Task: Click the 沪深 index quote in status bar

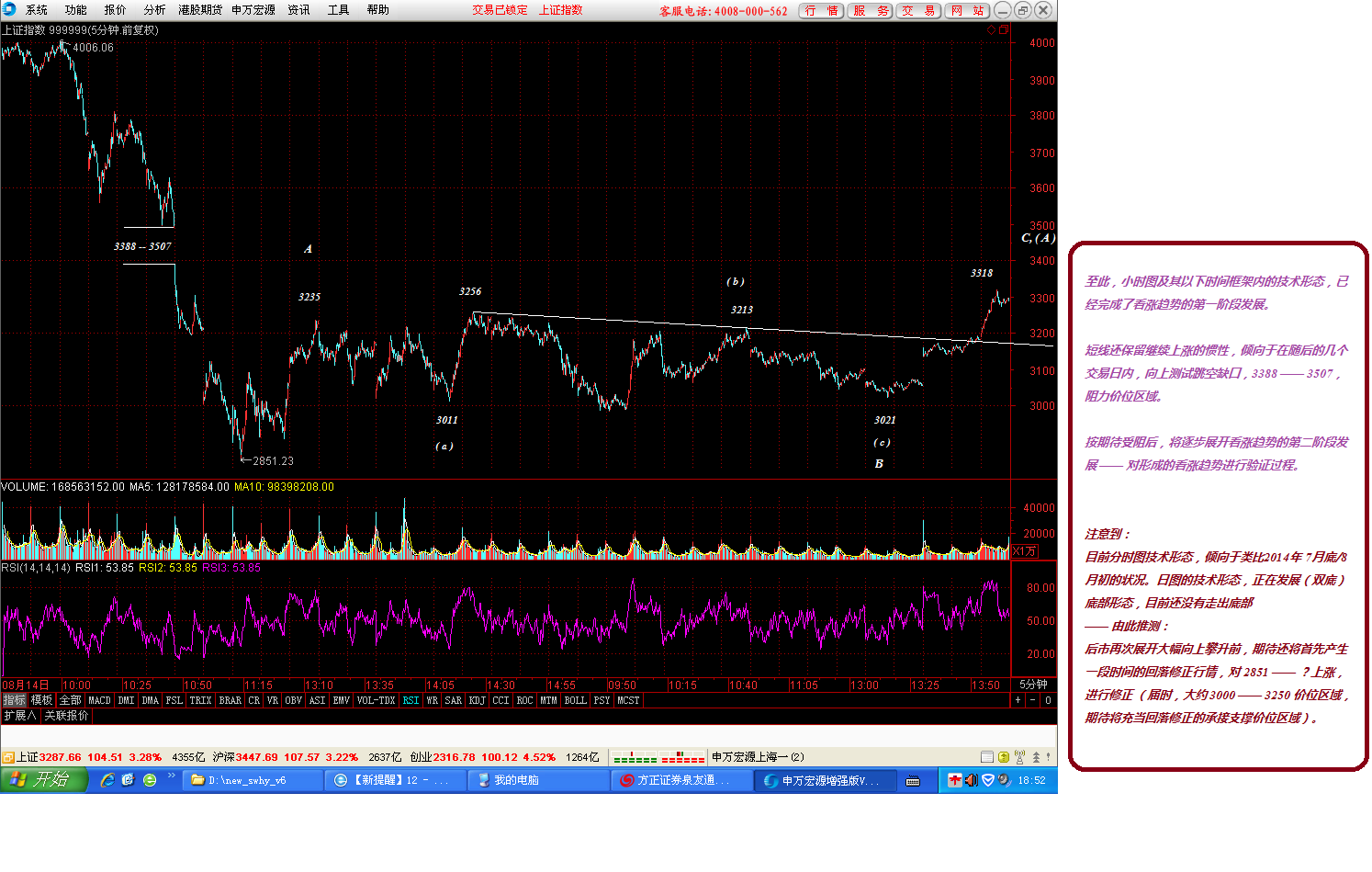Action: pos(285,757)
